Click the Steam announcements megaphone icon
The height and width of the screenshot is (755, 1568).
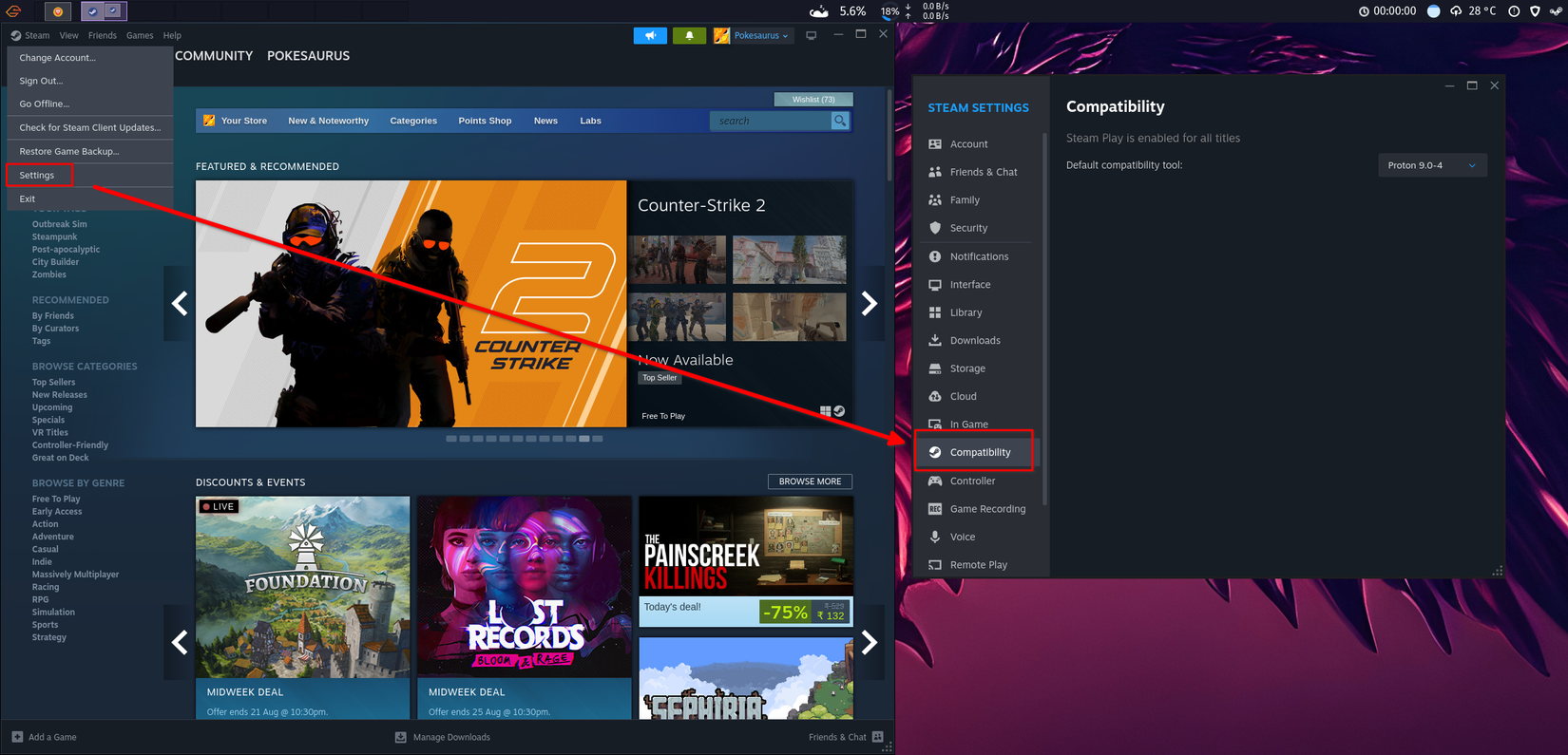coord(650,35)
